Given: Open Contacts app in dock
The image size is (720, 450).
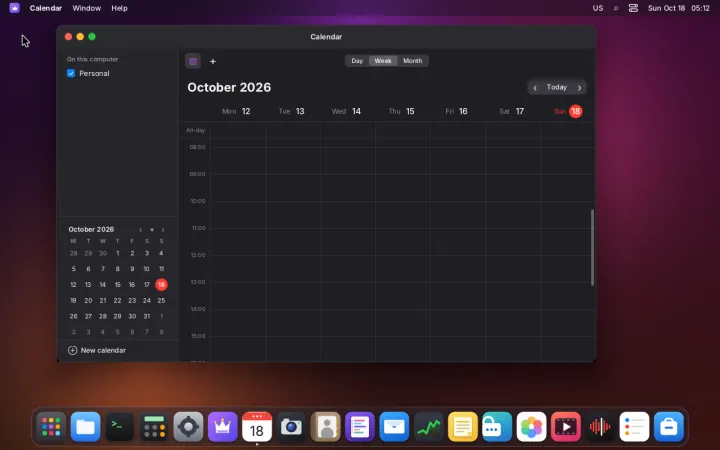Looking at the screenshot, I should point(326,427).
